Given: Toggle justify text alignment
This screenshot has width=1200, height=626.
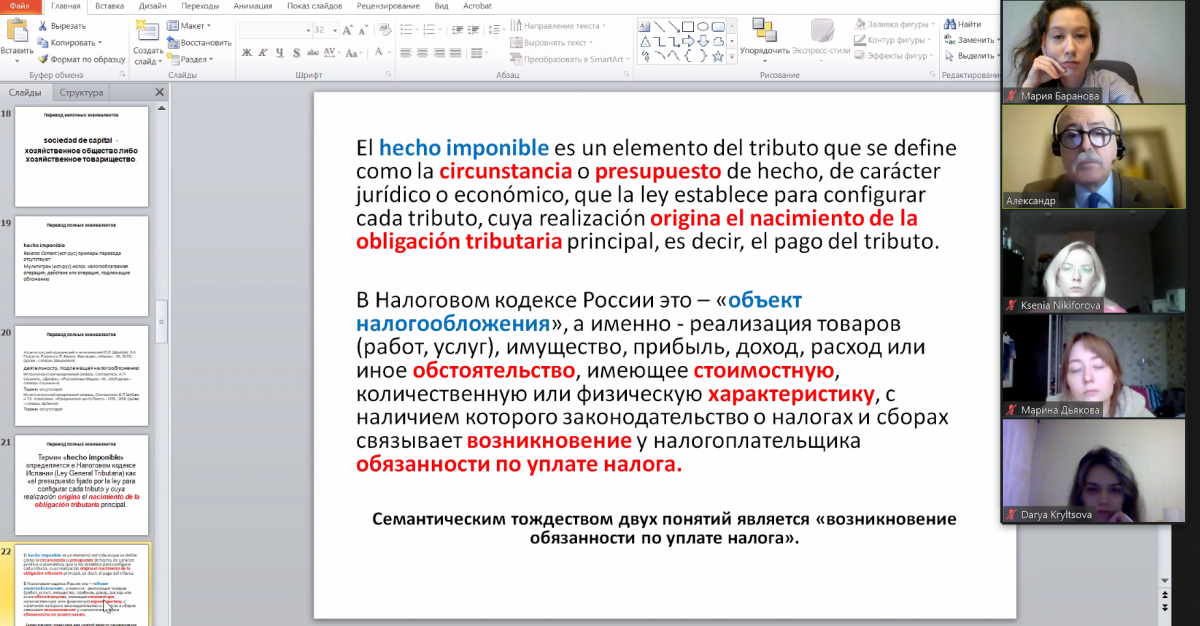Looking at the screenshot, I should [x=455, y=53].
